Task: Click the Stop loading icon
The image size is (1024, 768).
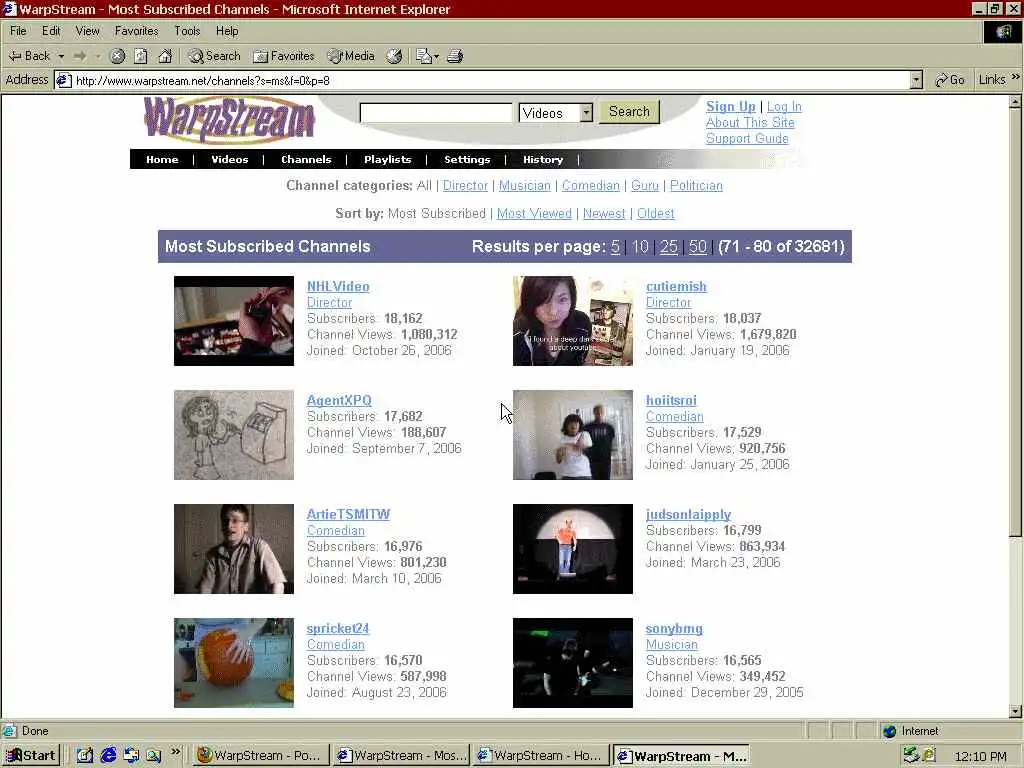Action: click(117, 56)
